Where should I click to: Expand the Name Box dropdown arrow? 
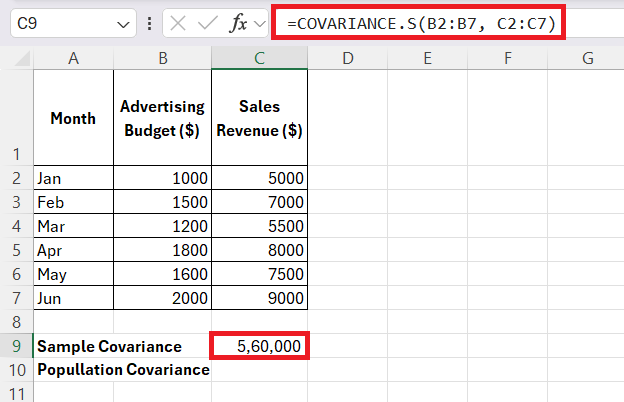point(123,25)
